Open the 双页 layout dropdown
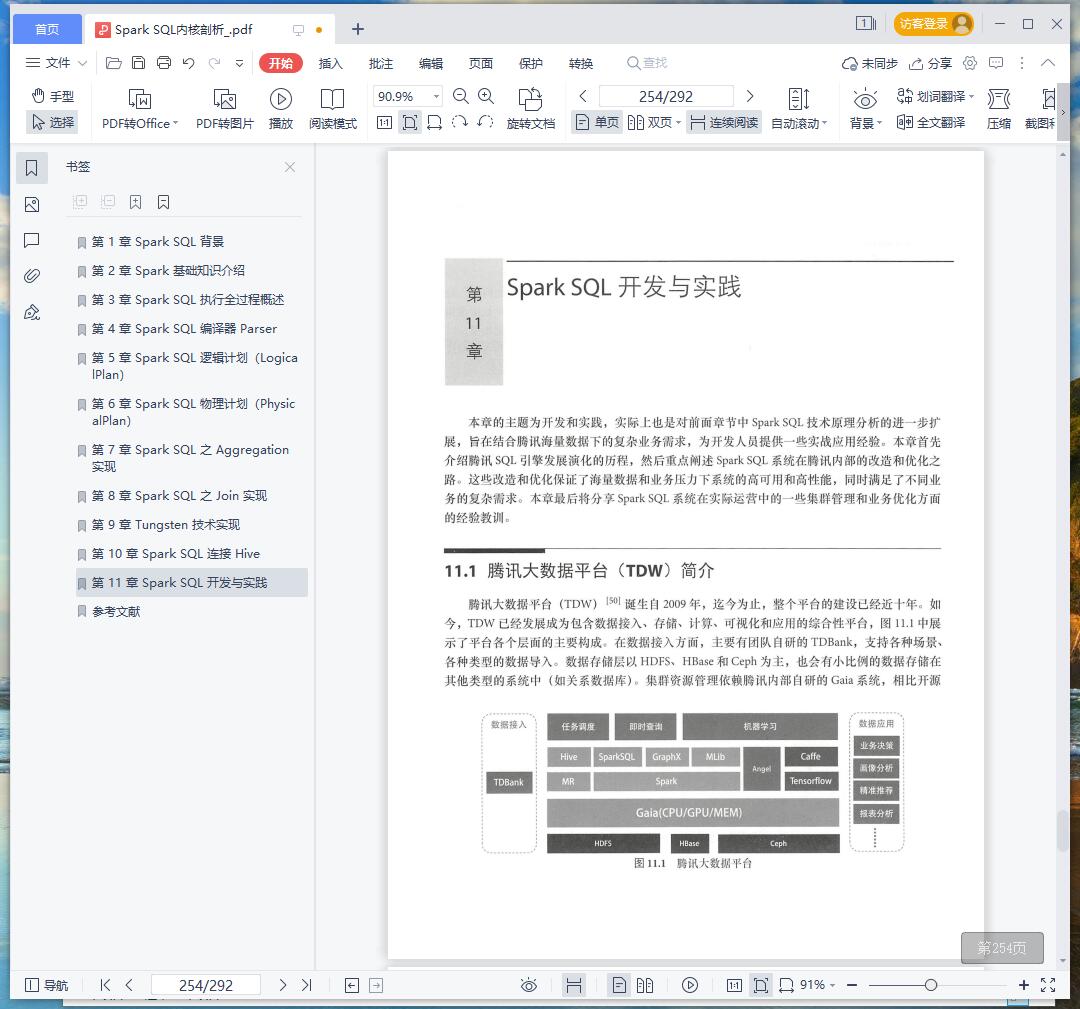1080x1009 pixels. click(654, 123)
